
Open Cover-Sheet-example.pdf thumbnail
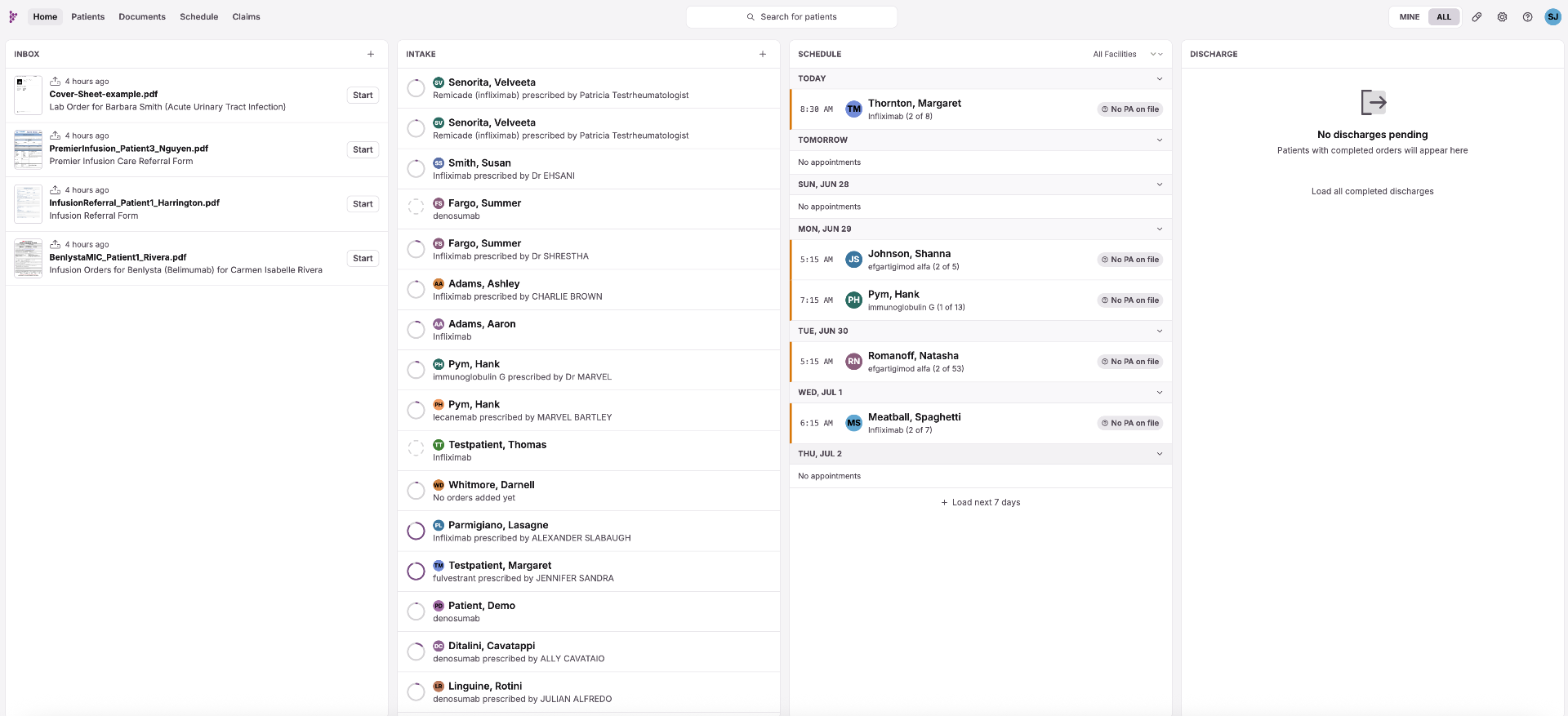pyautogui.click(x=28, y=96)
